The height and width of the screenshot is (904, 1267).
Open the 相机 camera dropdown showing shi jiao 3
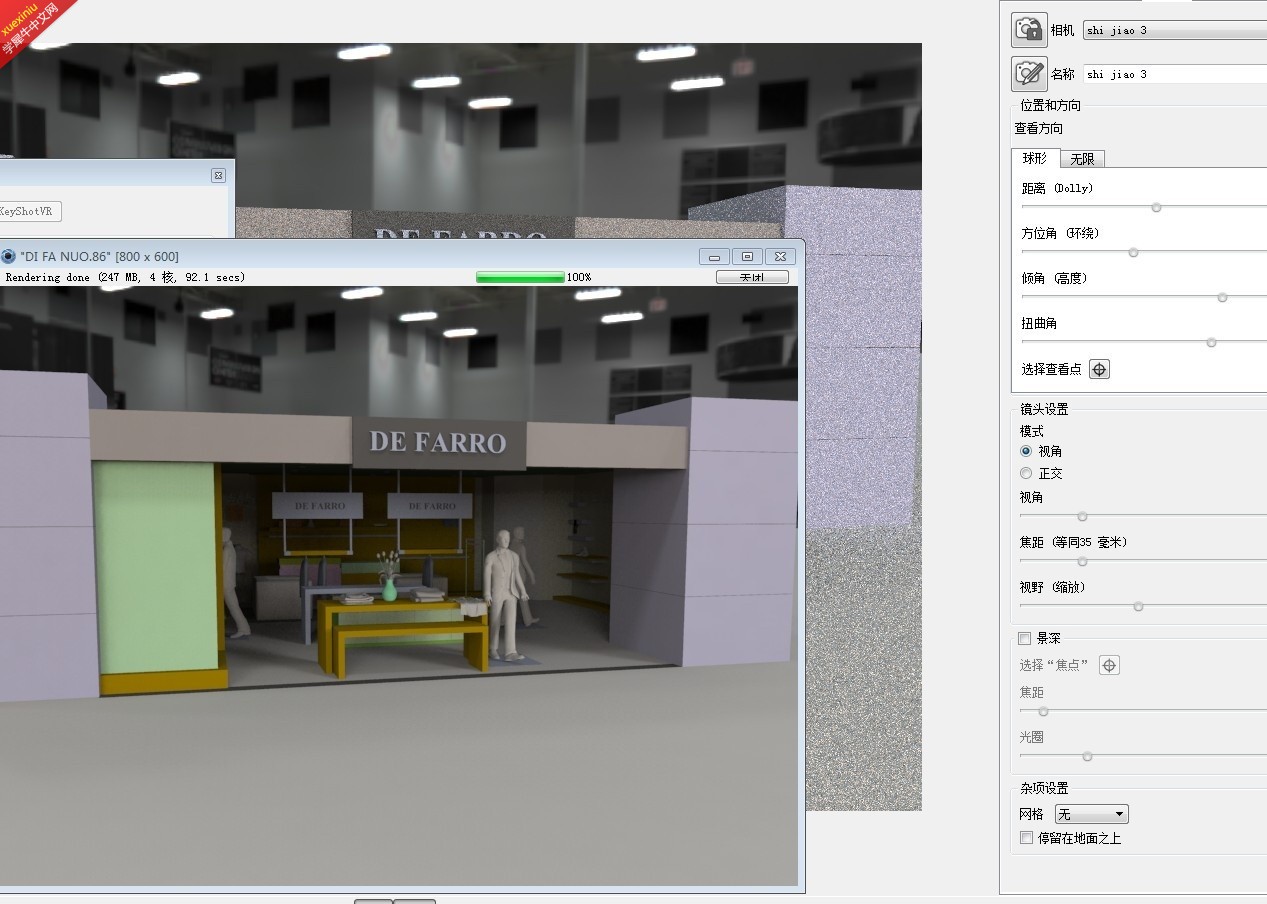click(x=1174, y=31)
